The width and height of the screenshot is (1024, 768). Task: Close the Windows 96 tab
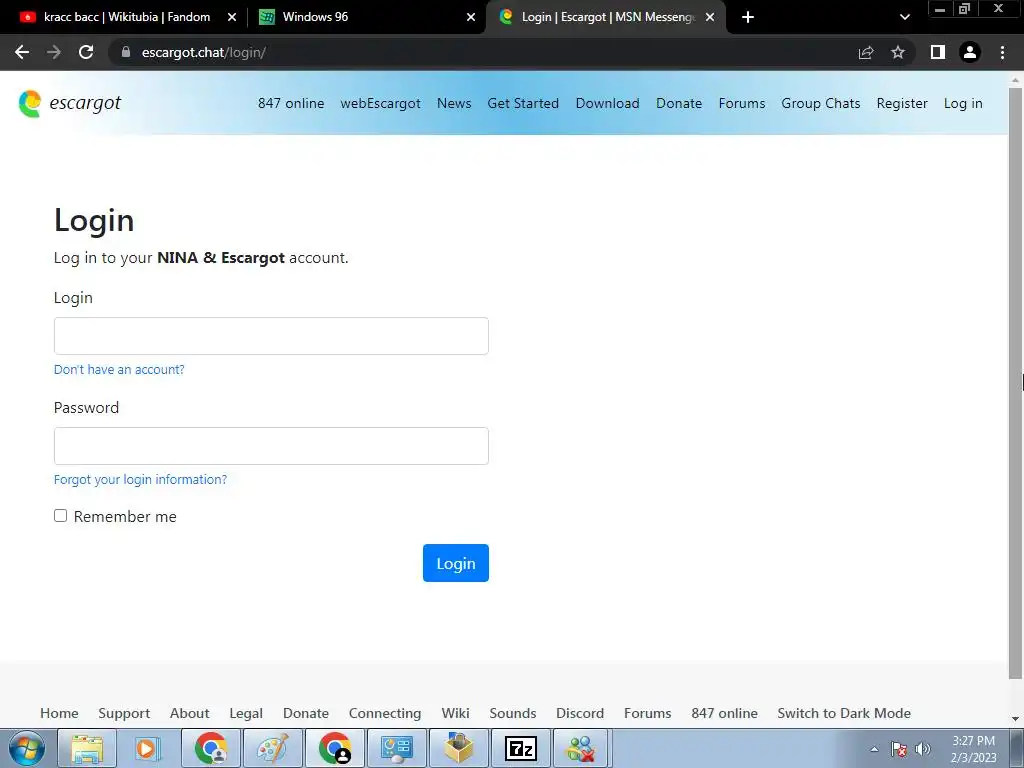click(471, 17)
